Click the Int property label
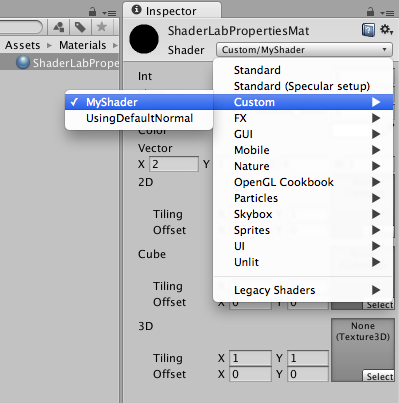Viewport: 399px width, 403px height. pyautogui.click(x=145, y=76)
